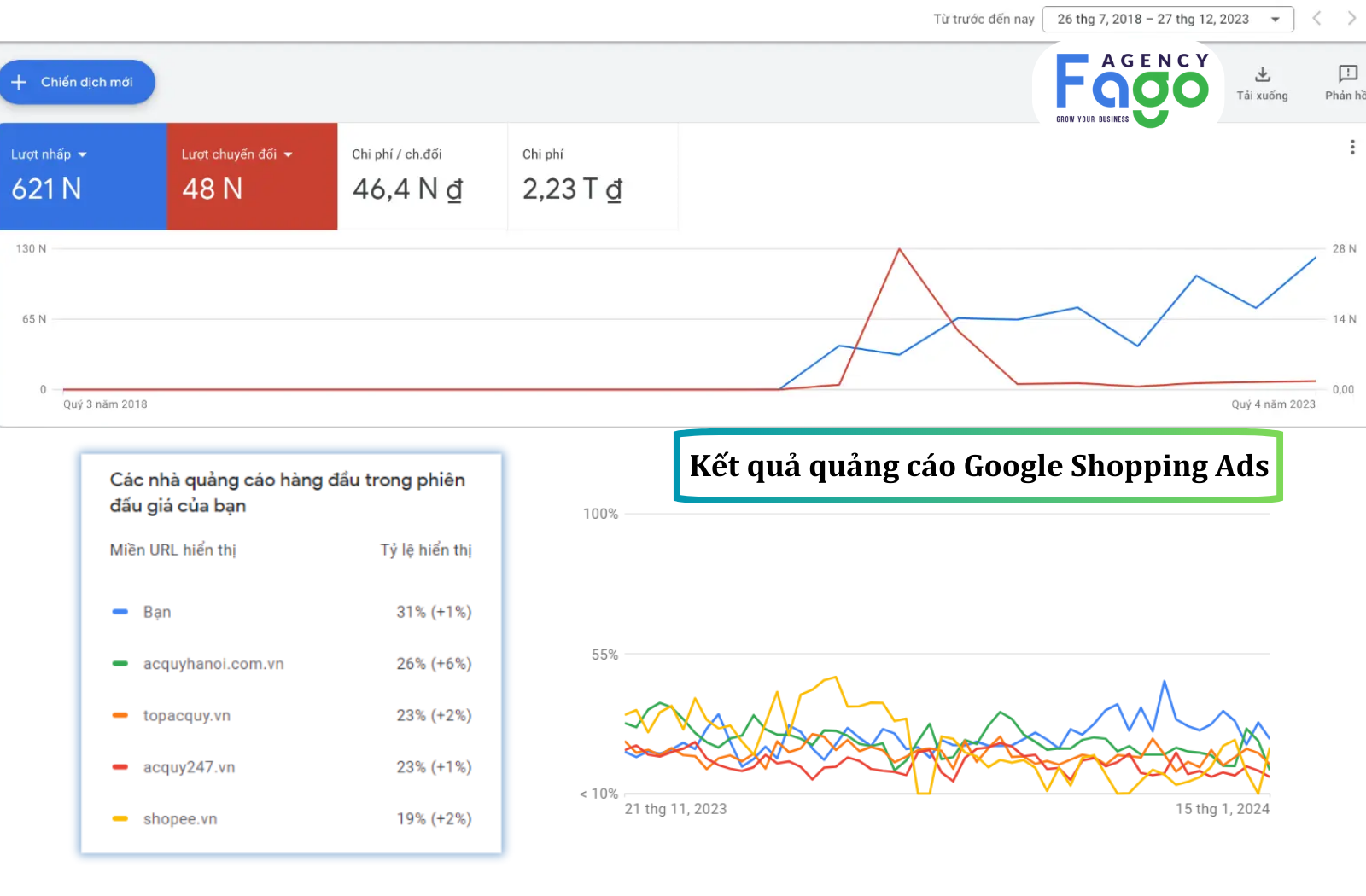Go to previous date range arrow
This screenshot has width=1366, height=896.
(x=1317, y=19)
